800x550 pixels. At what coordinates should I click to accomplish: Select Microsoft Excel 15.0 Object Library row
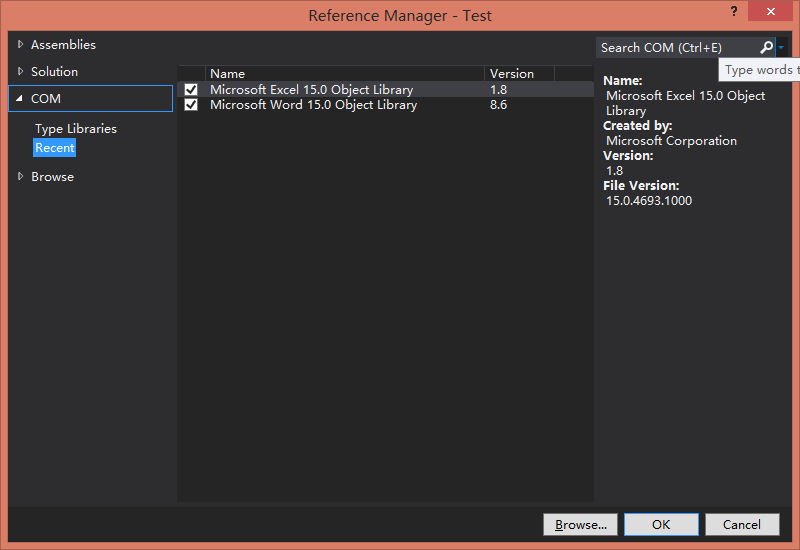tap(386, 90)
